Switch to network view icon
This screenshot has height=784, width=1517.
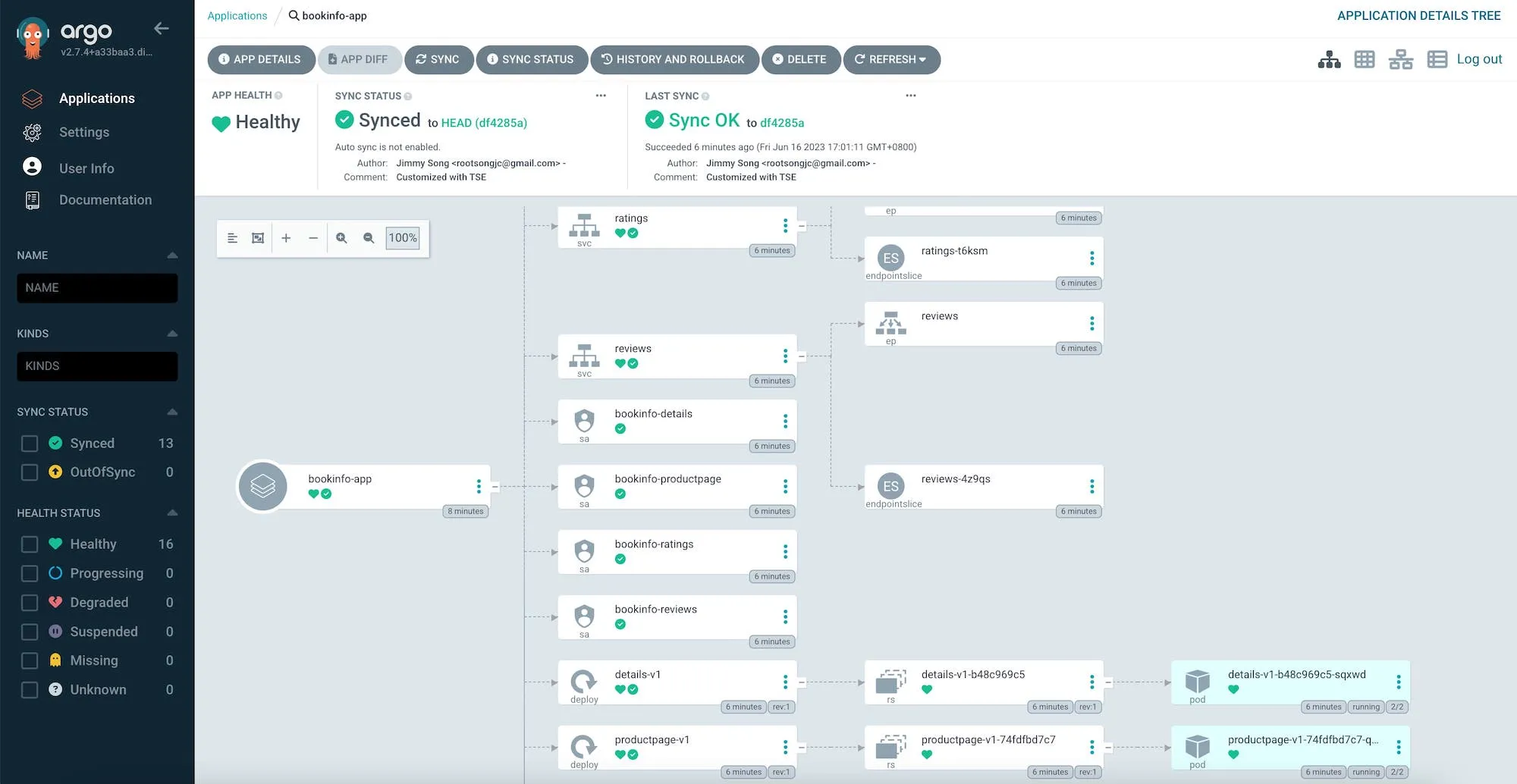tap(1400, 59)
